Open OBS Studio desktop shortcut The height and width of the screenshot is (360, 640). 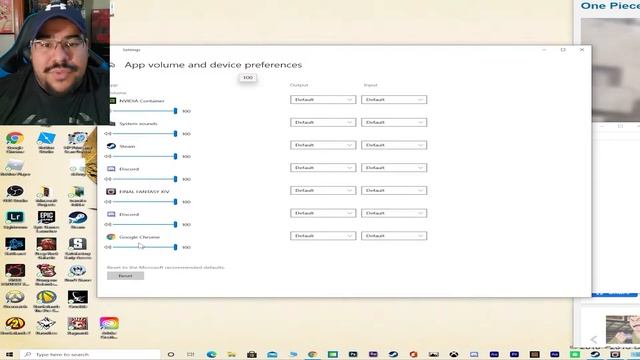pyautogui.click(x=15, y=194)
